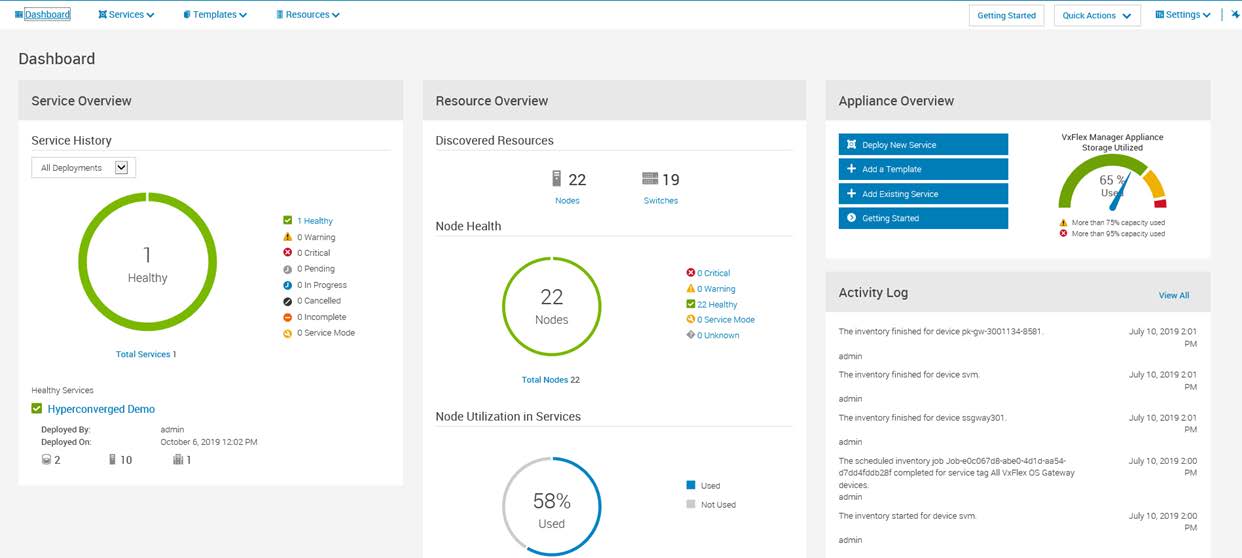This screenshot has width=1242, height=558.
Task: Click the pin icon at top right
Action: [x=1235, y=15]
